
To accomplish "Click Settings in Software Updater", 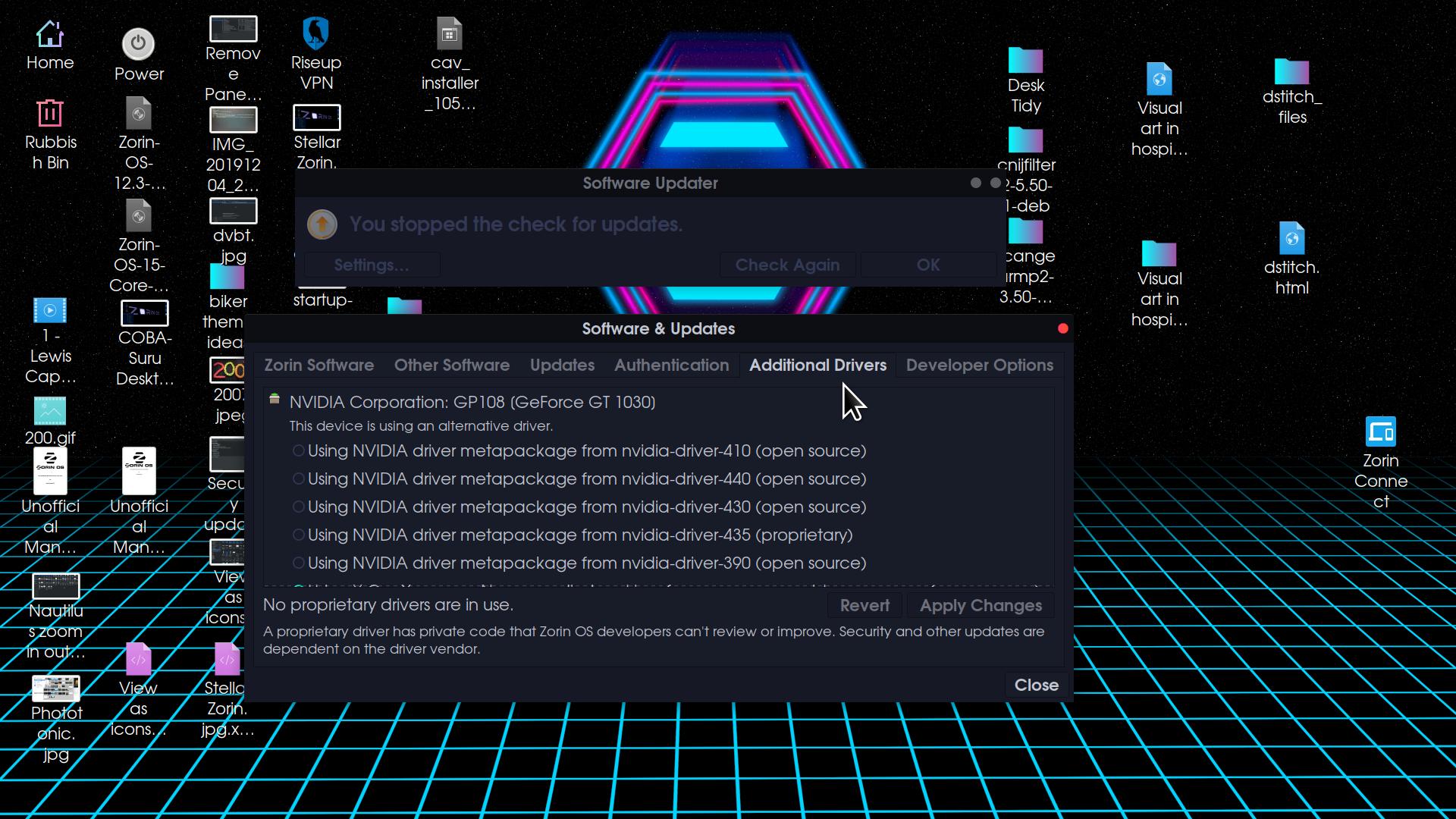I will [x=371, y=264].
